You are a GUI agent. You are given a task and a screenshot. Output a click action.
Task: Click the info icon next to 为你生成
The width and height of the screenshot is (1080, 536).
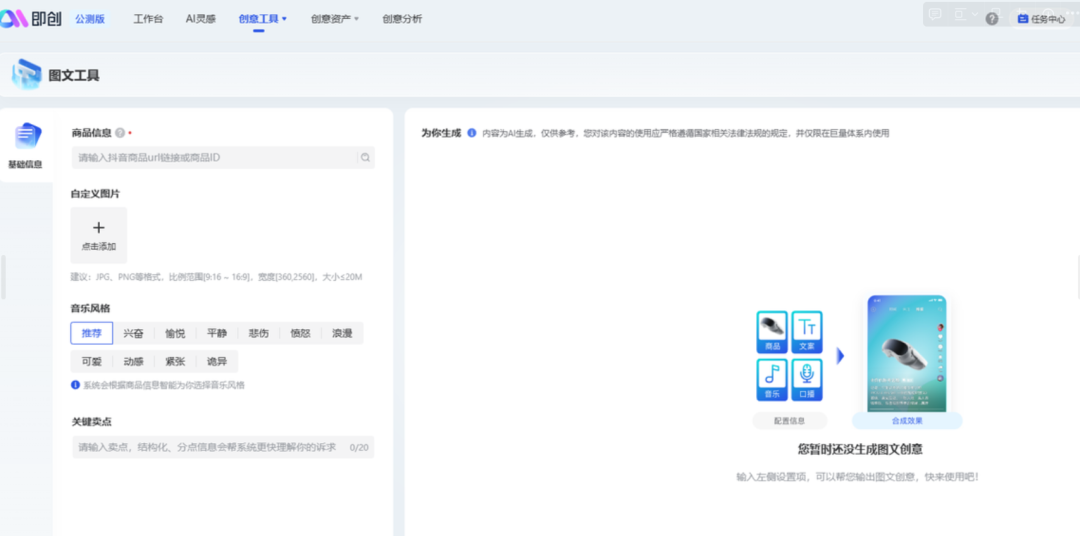click(x=472, y=133)
